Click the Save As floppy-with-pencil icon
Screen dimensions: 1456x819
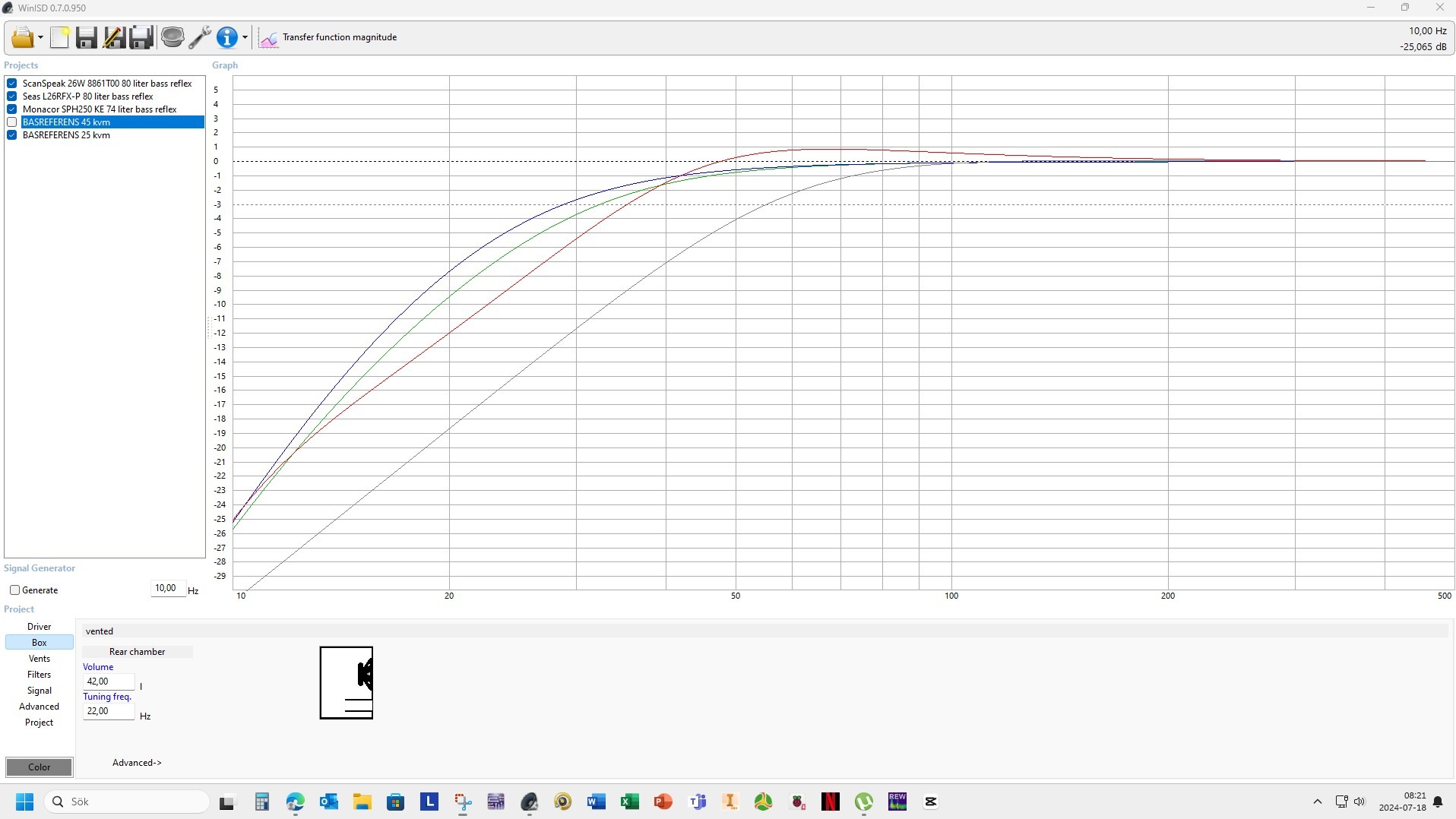click(114, 37)
